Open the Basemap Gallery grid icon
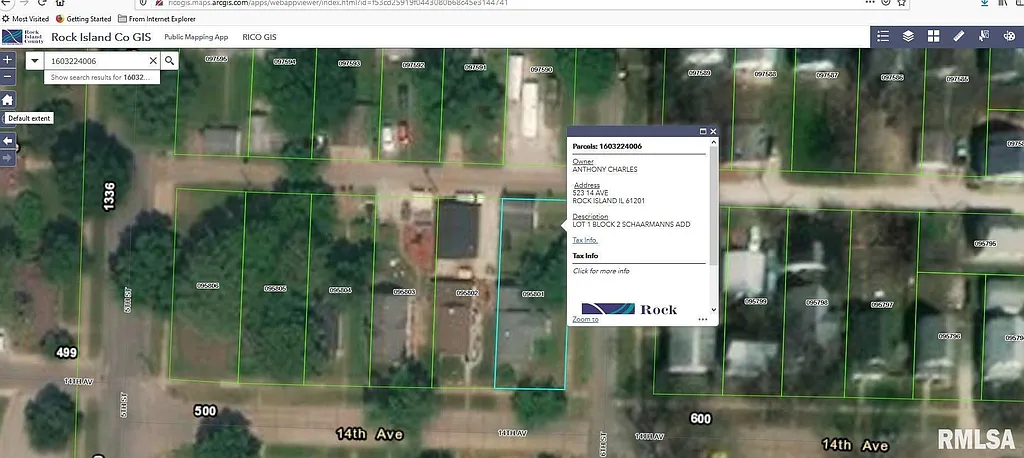This screenshot has height=458, width=1024. coord(933,37)
